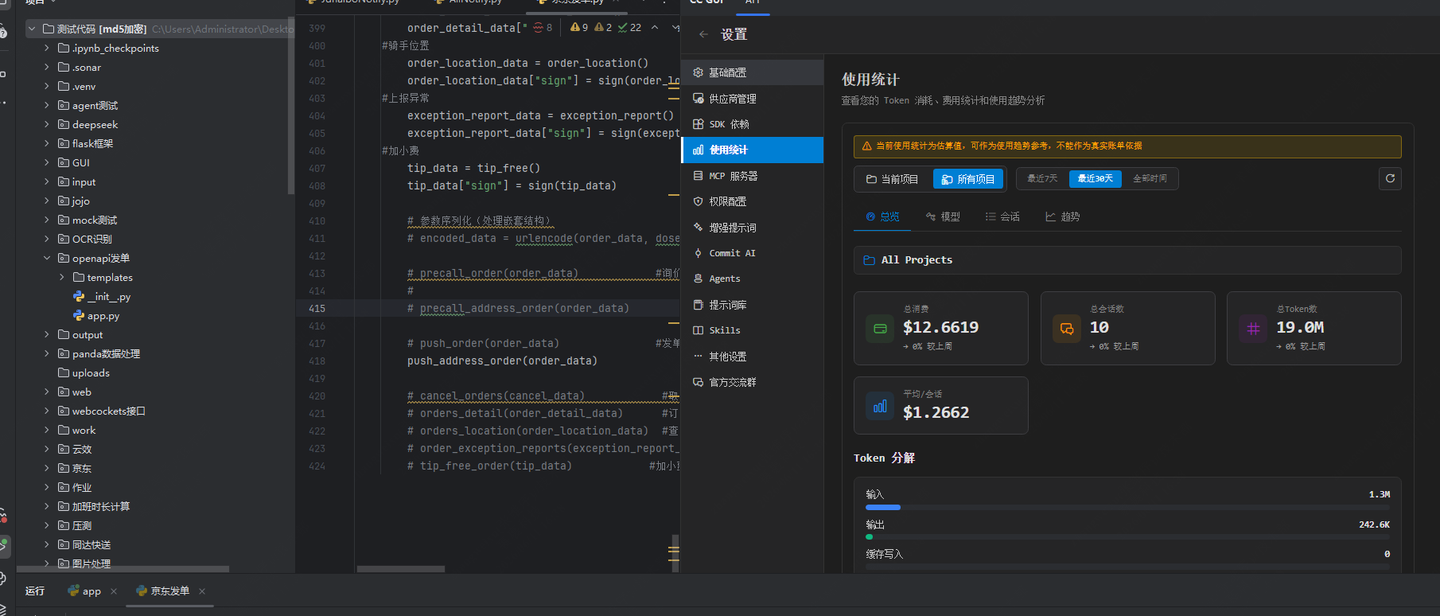This screenshot has width=1440, height=616.
Task: Expand the deepseek folder
Action: point(47,124)
